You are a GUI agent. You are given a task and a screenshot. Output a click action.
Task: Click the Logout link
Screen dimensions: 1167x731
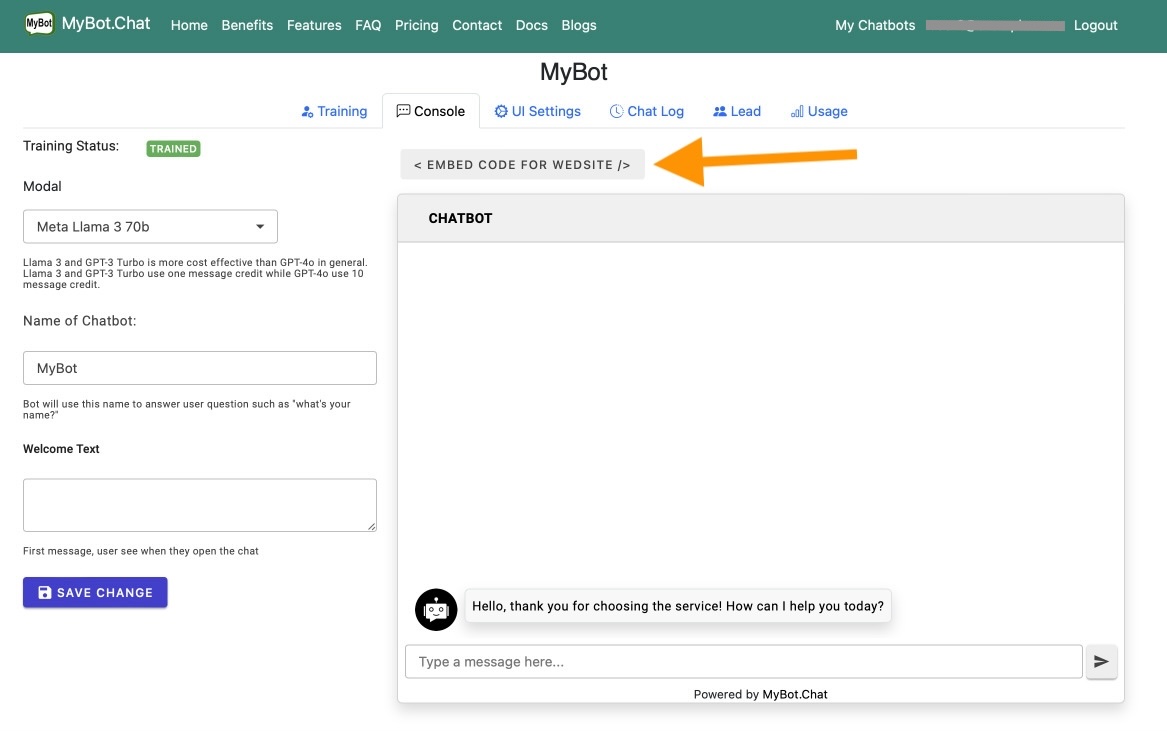(1095, 25)
